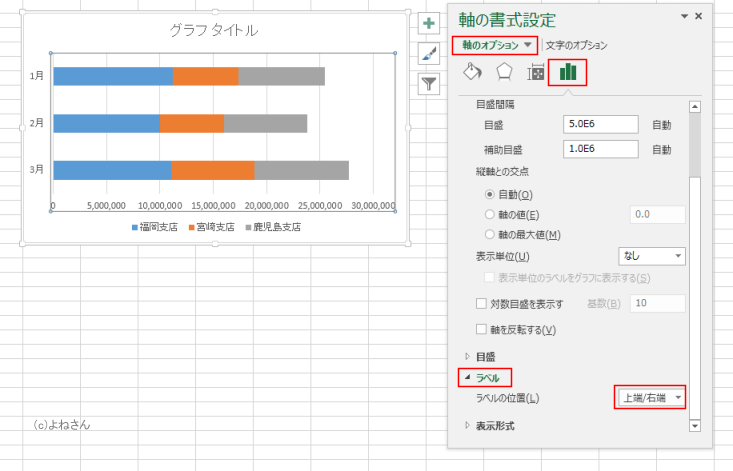Open the Chart Styles paintbrush button
This screenshot has width=733, height=471.
pos(428,53)
